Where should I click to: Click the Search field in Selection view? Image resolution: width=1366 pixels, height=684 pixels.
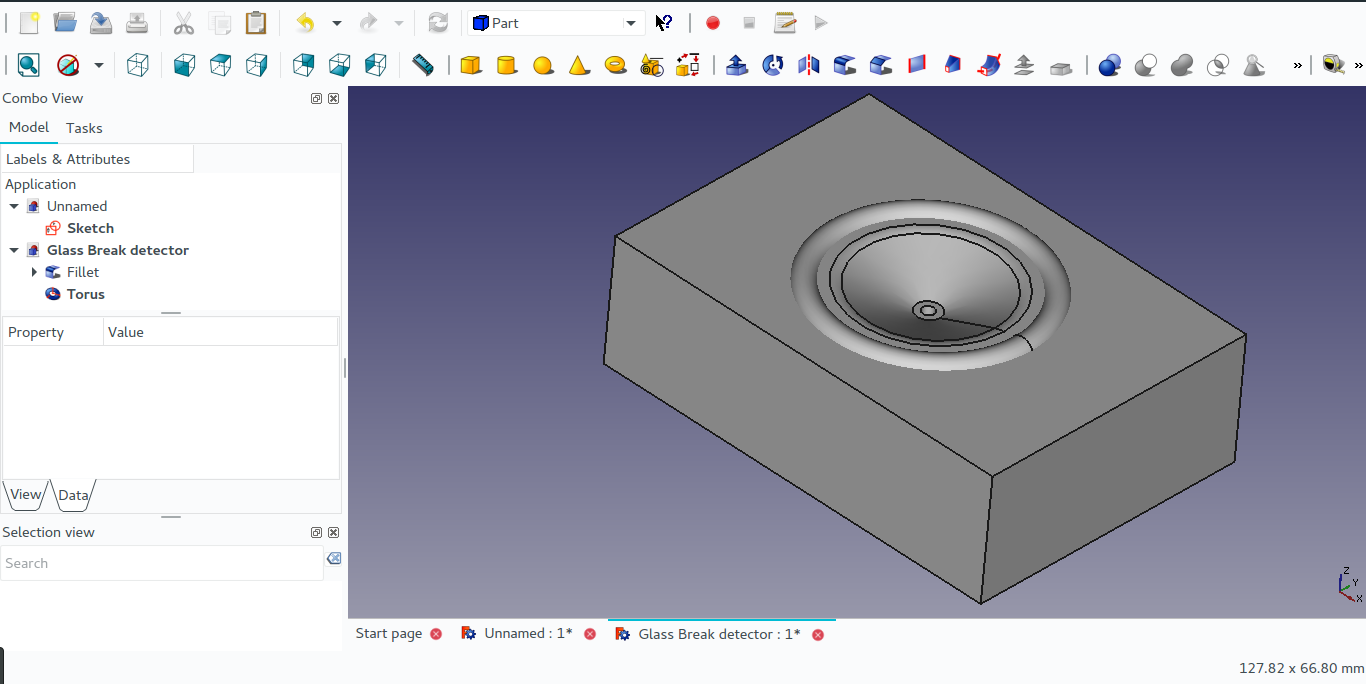(x=160, y=563)
